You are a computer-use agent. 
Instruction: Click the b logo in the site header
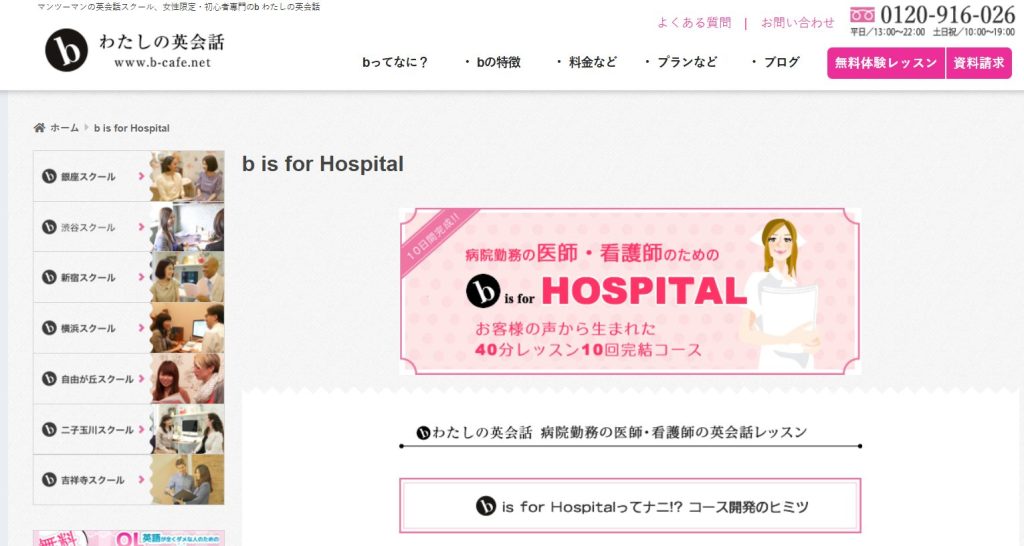tap(67, 50)
